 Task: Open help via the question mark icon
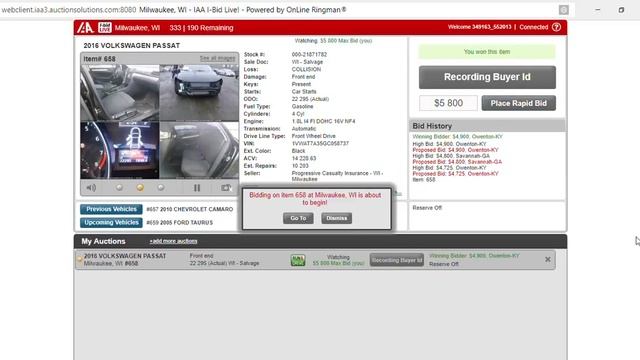point(556,27)
